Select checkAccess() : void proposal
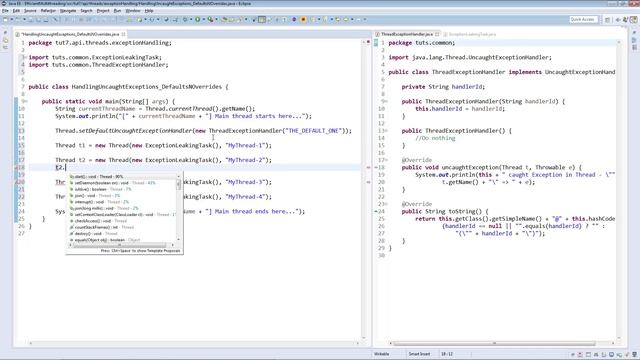The width and height of the screenshot is (640, 360). [x=122, y=221]
